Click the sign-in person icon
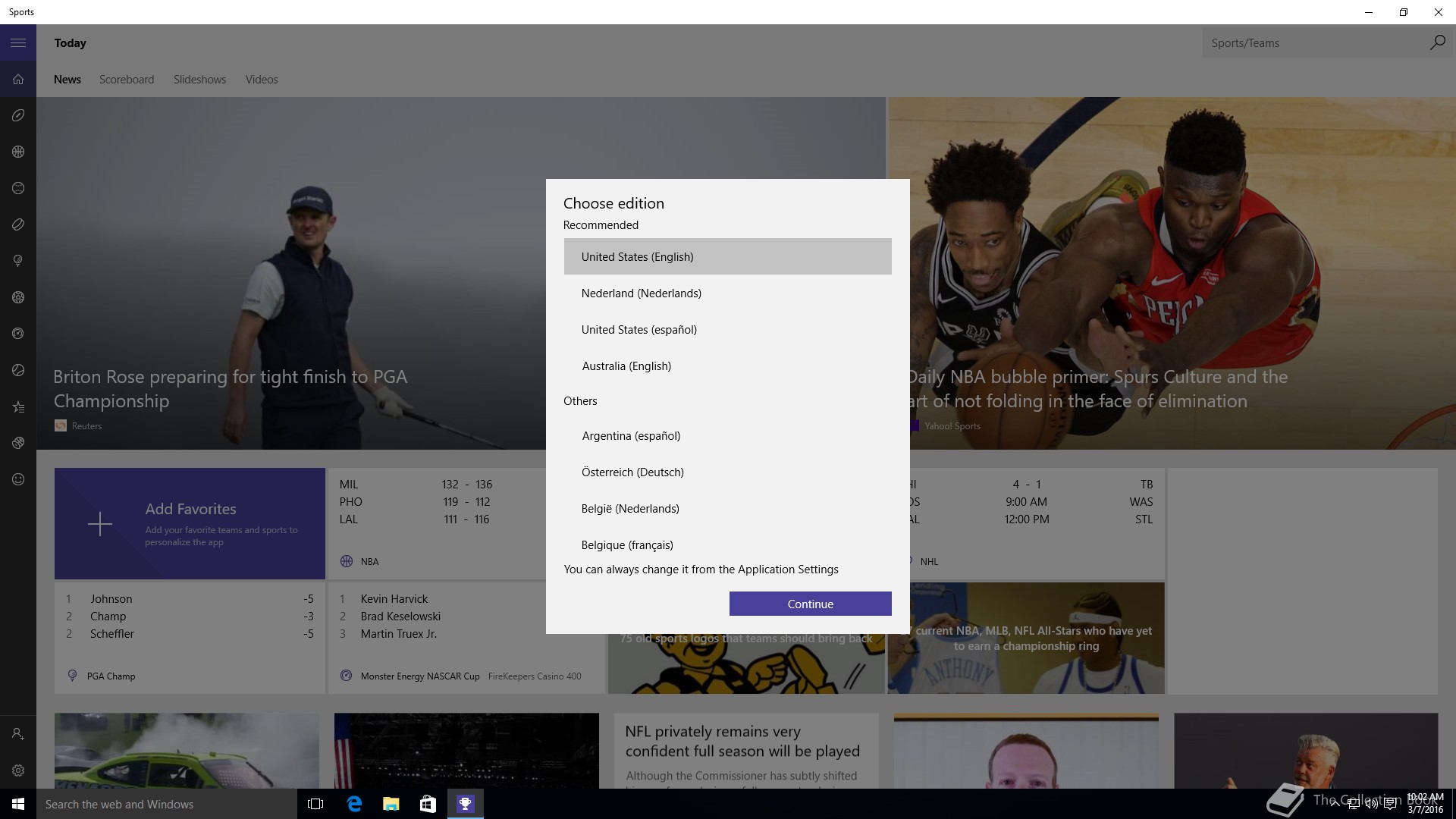 point(18,734)
